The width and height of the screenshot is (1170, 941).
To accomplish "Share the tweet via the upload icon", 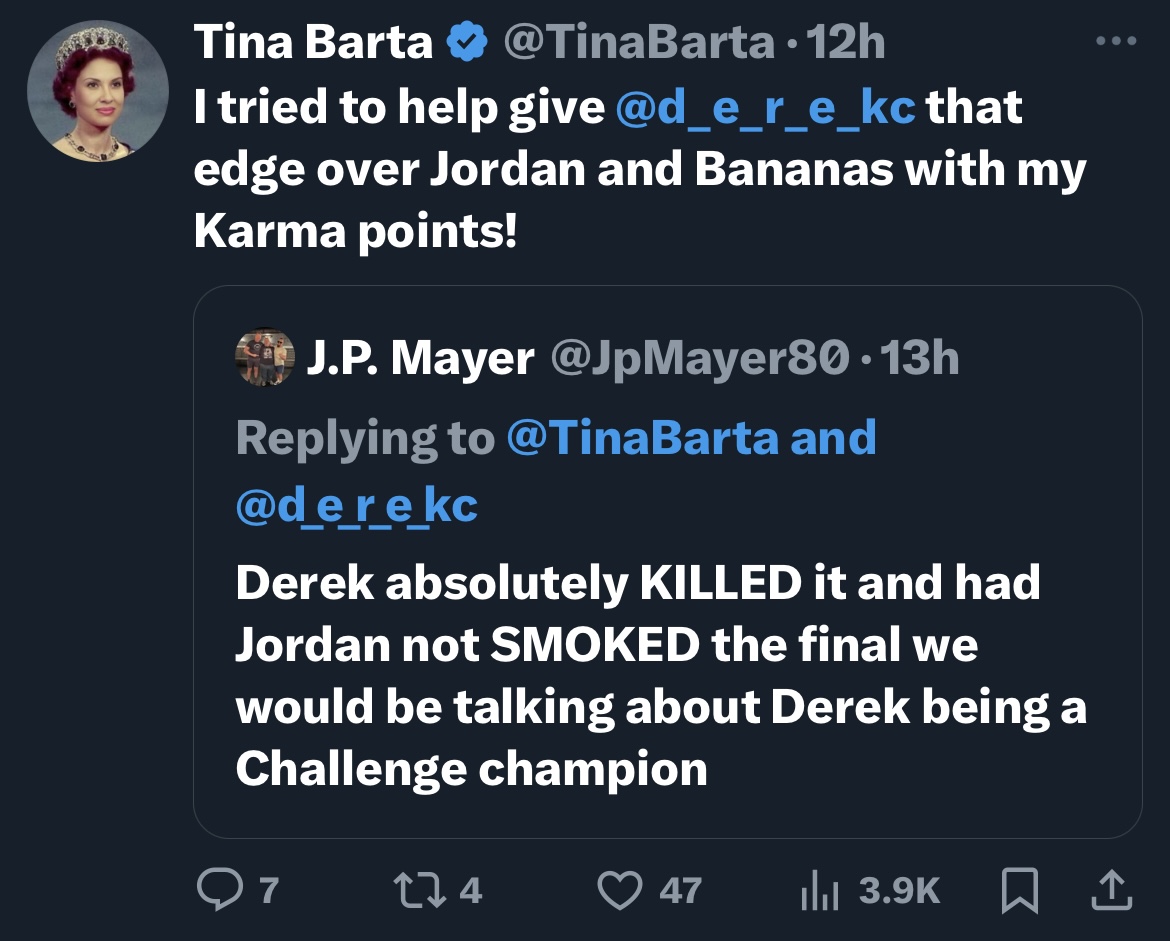I will click(1112, 890).
